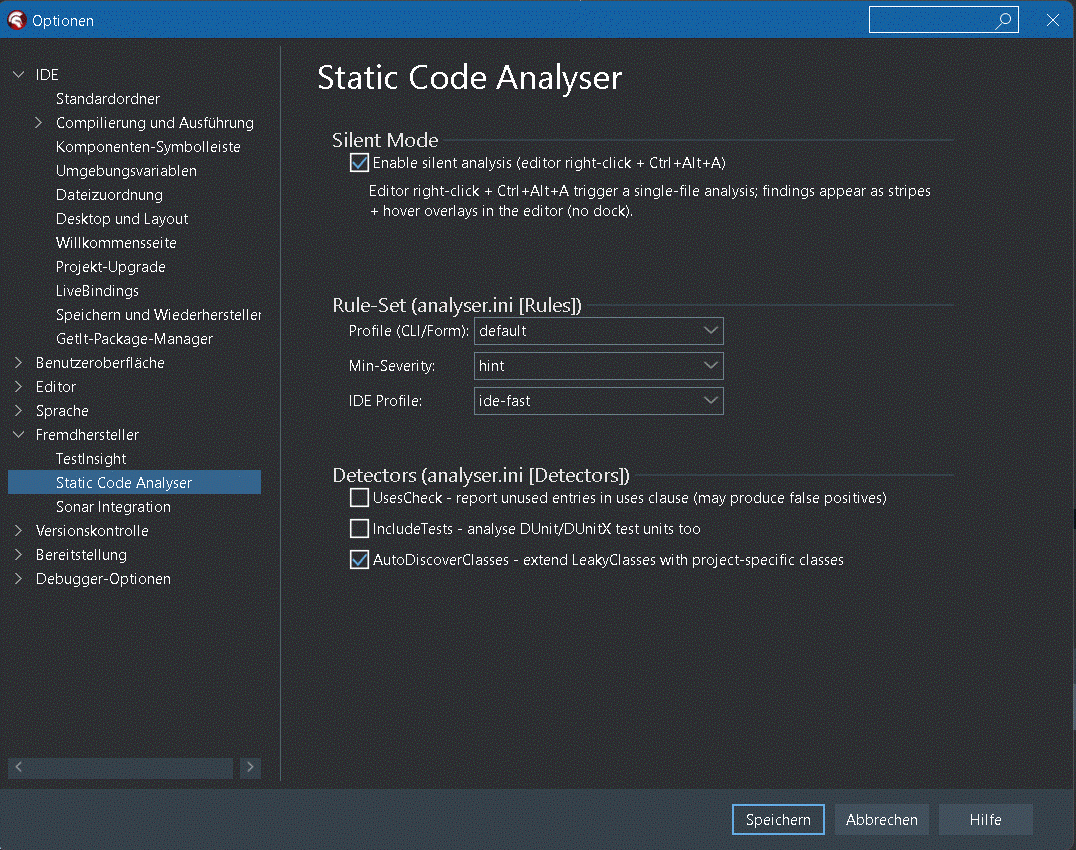Expand the Benutzeroberfläche node
This screenshot has width=1076, height=850.
19,362
